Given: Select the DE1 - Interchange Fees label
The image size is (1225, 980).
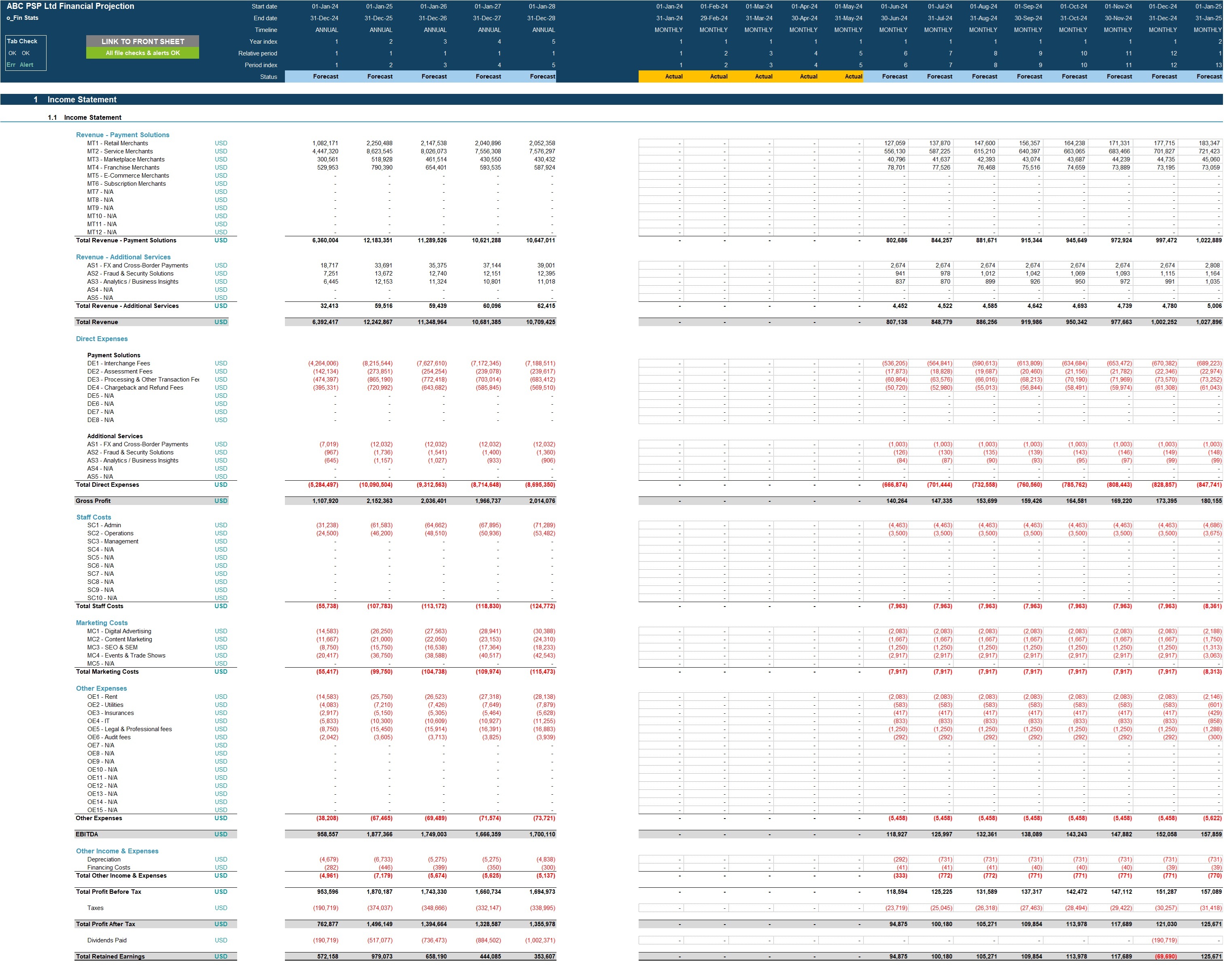Looking at the screenshot, I should [x=119, y=364].
